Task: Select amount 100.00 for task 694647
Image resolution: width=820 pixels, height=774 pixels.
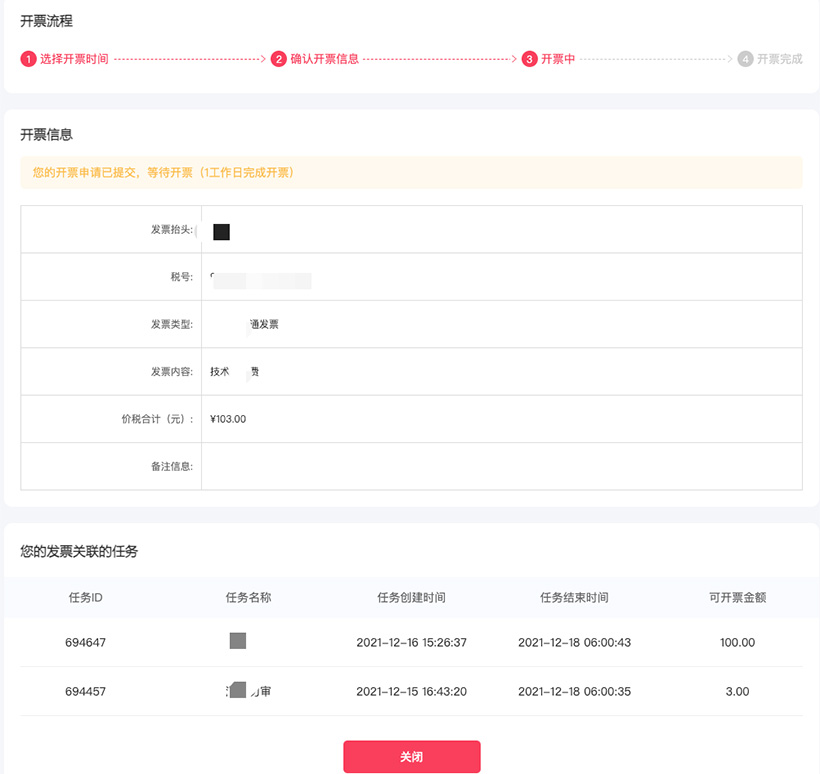Action: (737, 642)
